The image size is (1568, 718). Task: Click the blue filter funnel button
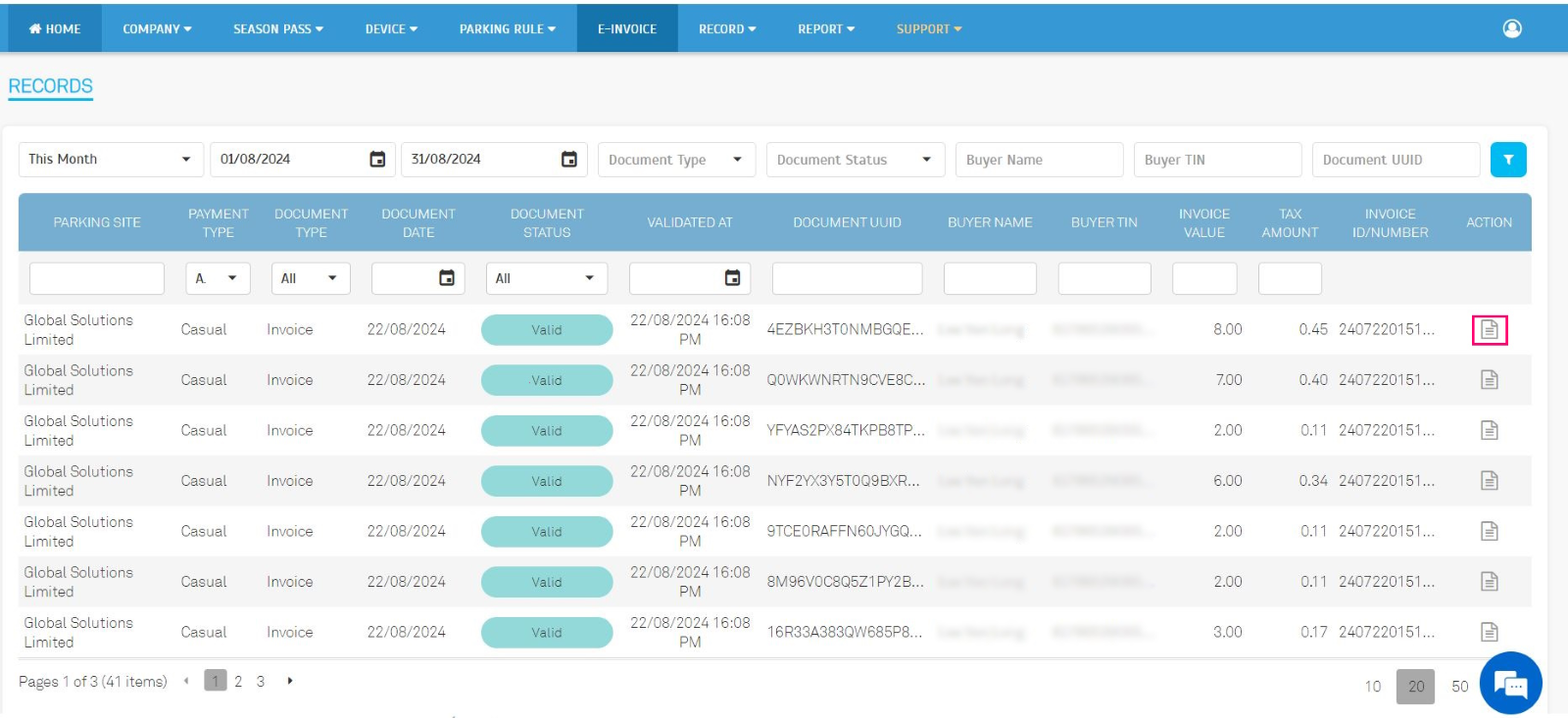pyautogui.click(x=1508, y=160)
